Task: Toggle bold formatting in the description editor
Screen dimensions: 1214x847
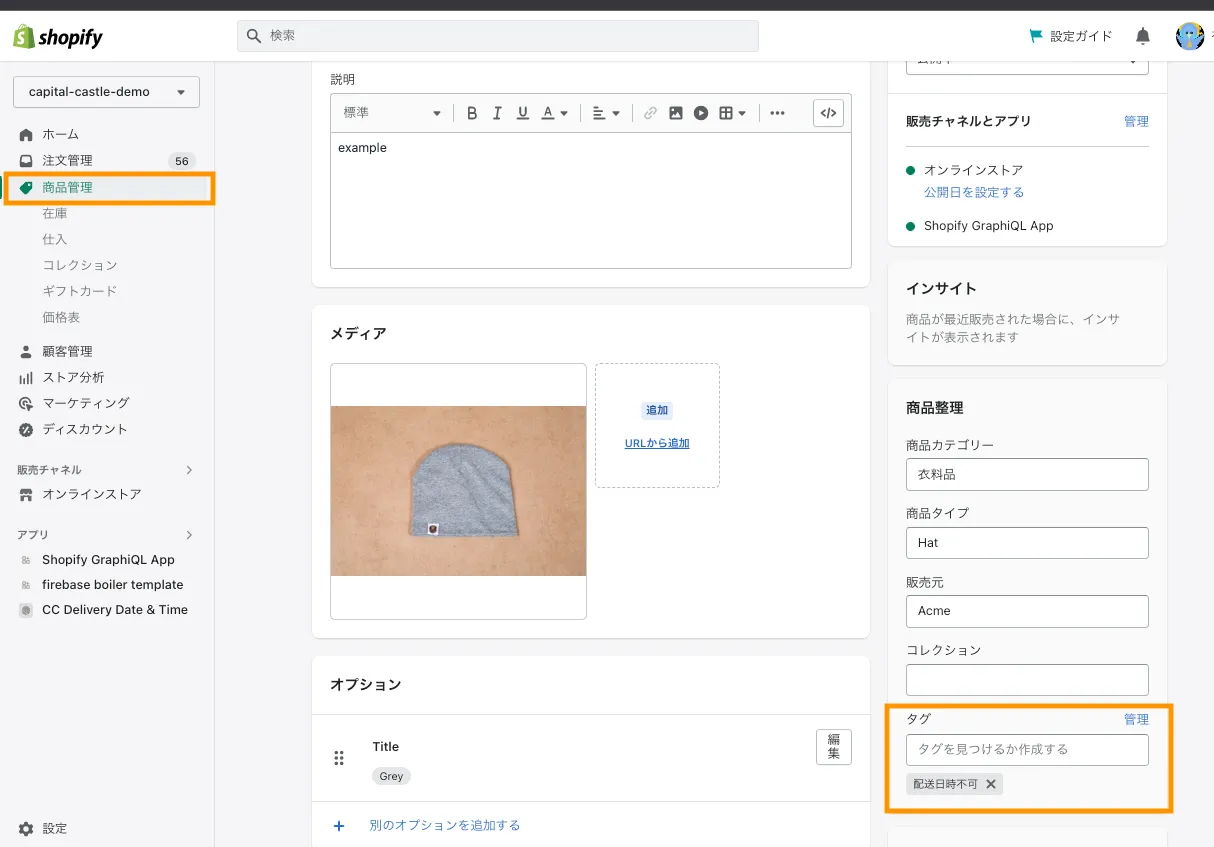Action: coord(471,112)
